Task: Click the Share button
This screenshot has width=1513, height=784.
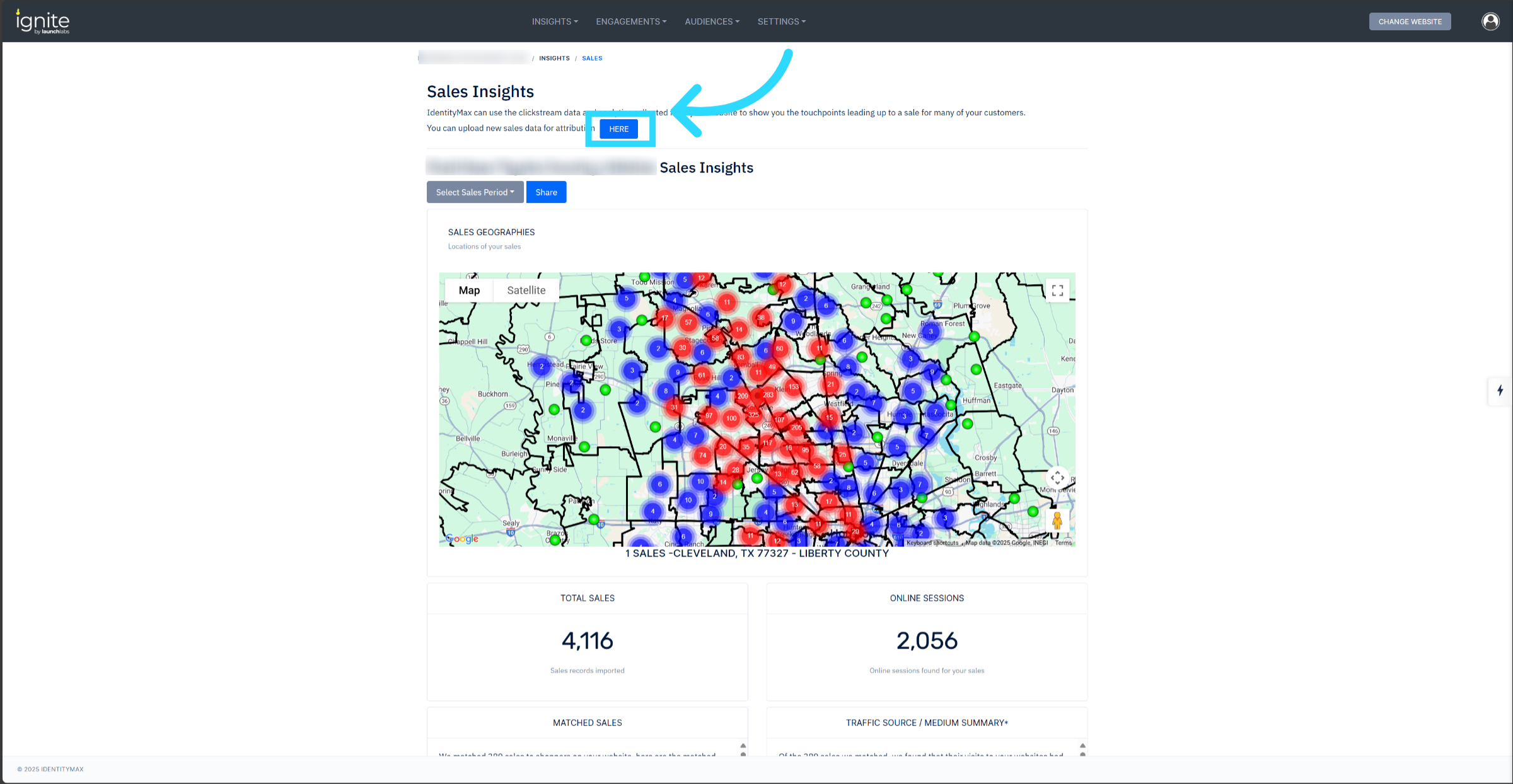Action: tap(546, 192)
